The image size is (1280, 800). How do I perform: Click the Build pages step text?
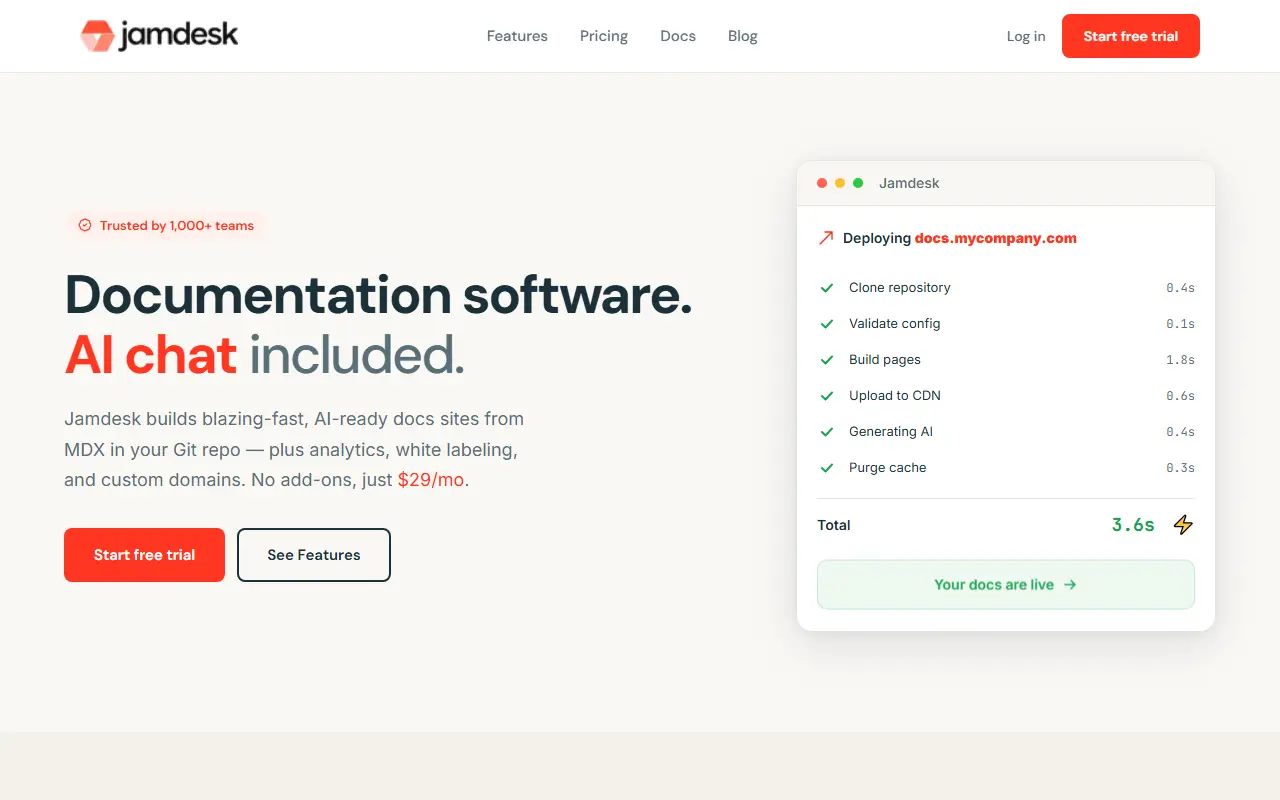pyautogui.click(x=885, y=360)
